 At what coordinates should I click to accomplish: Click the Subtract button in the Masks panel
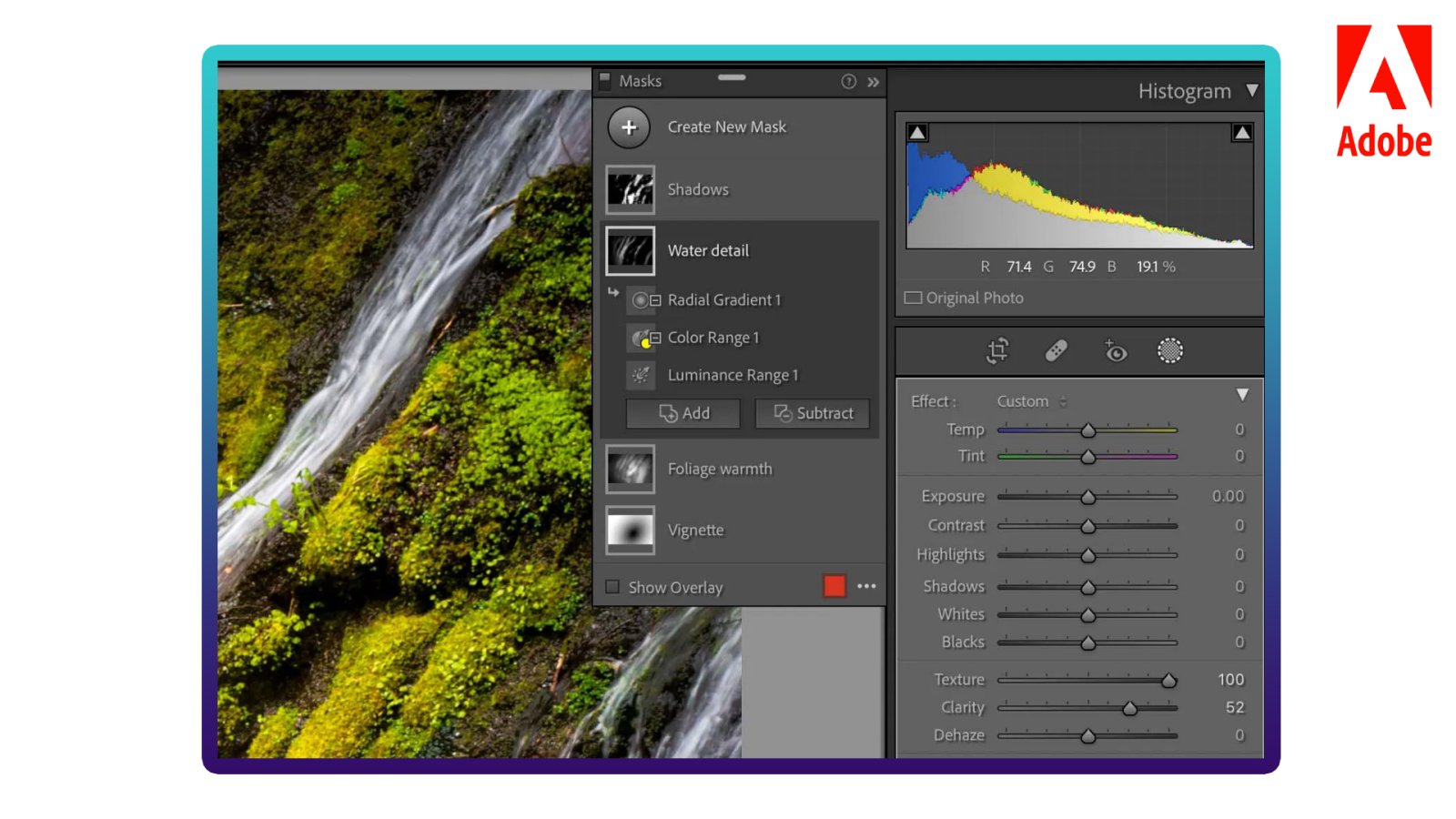pyautogui.click(x=813, y=413)
